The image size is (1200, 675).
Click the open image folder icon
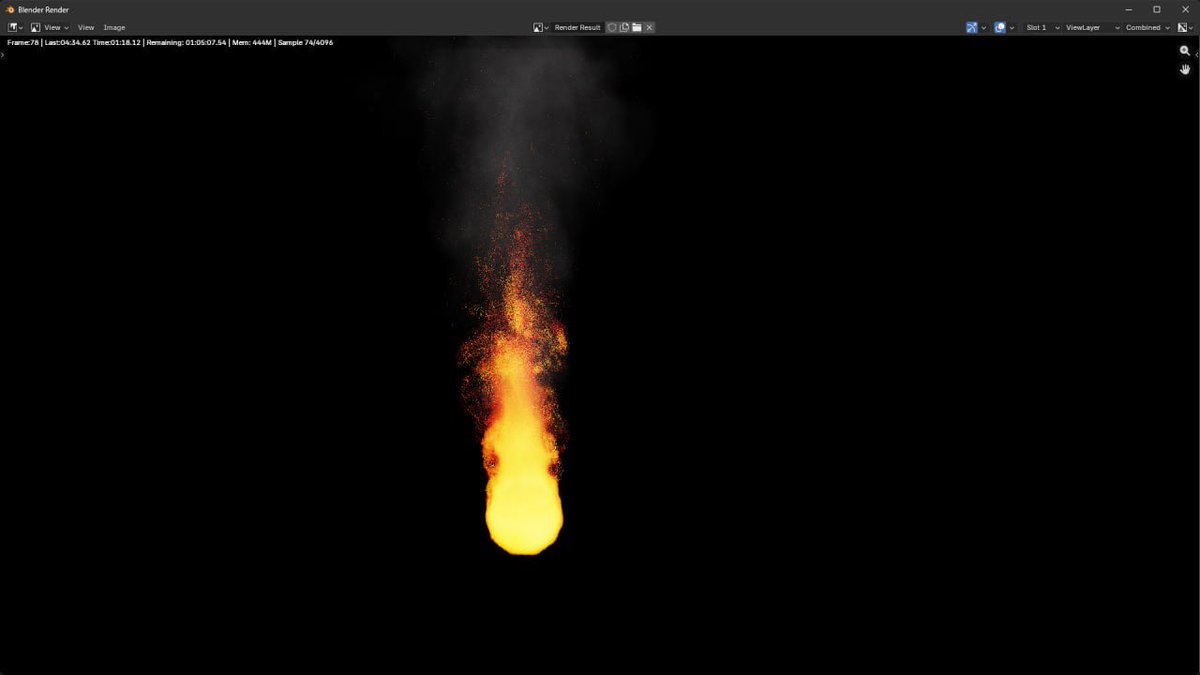(x=636, y=27)
